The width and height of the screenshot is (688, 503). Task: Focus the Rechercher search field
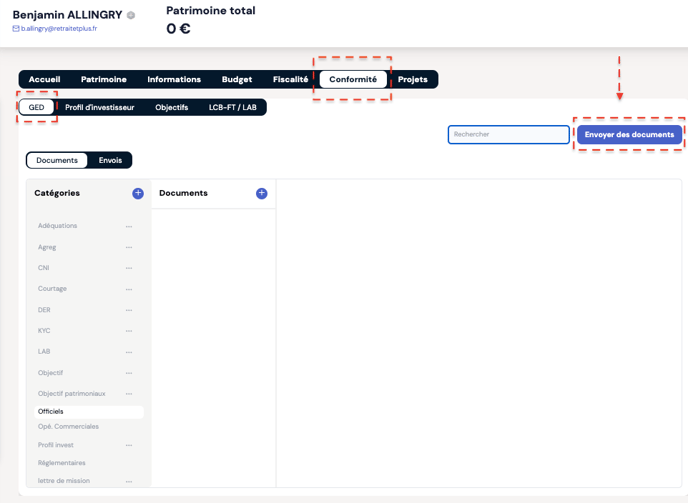(509, 134)
